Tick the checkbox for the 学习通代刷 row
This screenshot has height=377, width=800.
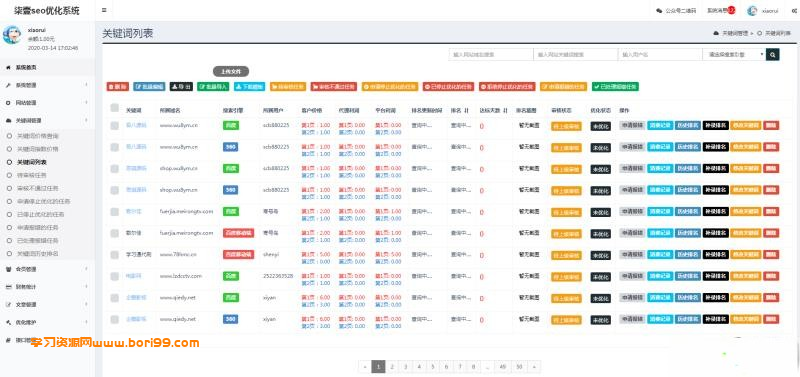(x=114, y=254)
